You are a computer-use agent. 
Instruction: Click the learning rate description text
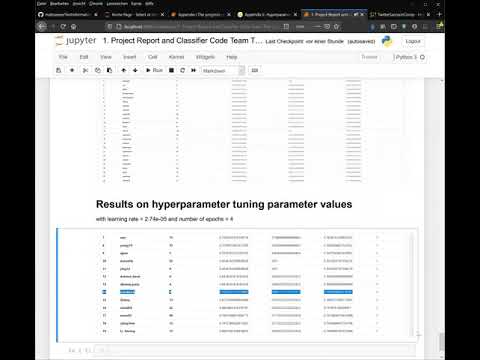pyautogui.click(x=164, y=219)
